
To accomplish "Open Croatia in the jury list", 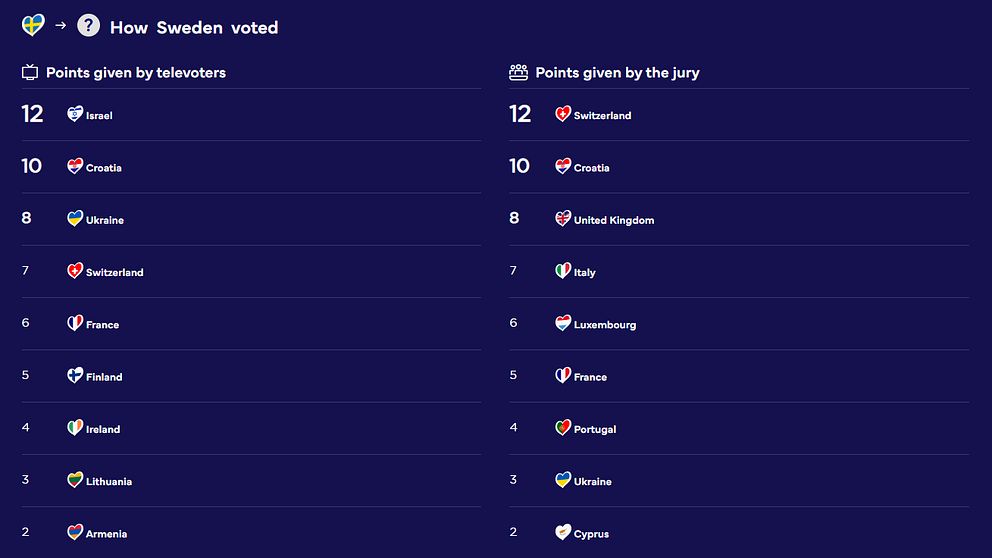I will pos(739,167).
